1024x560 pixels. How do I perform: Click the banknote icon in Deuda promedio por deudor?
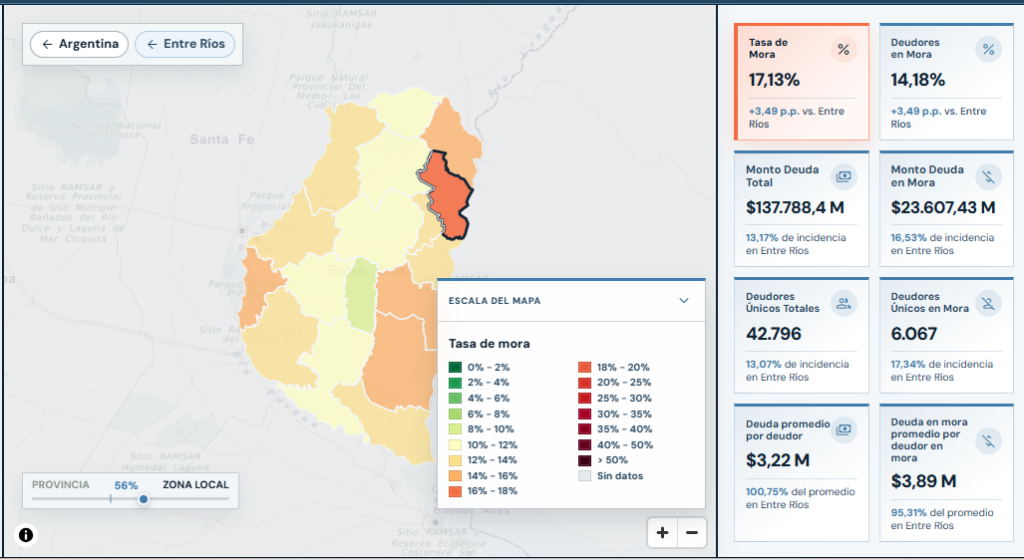(844, 429)
